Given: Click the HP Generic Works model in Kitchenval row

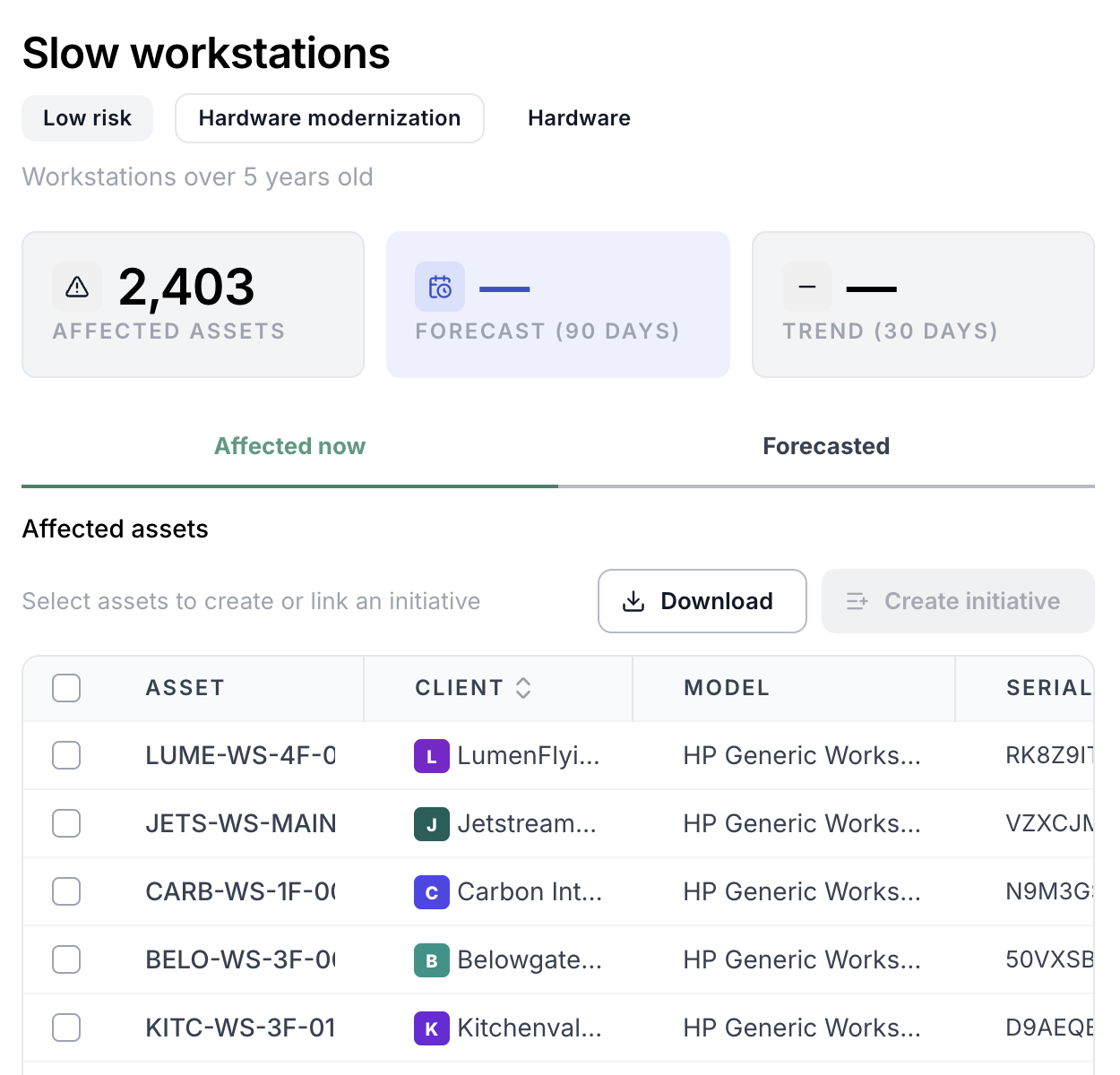Looking at the screenshot, I should pyautogui.click(x=802, y=1028).
